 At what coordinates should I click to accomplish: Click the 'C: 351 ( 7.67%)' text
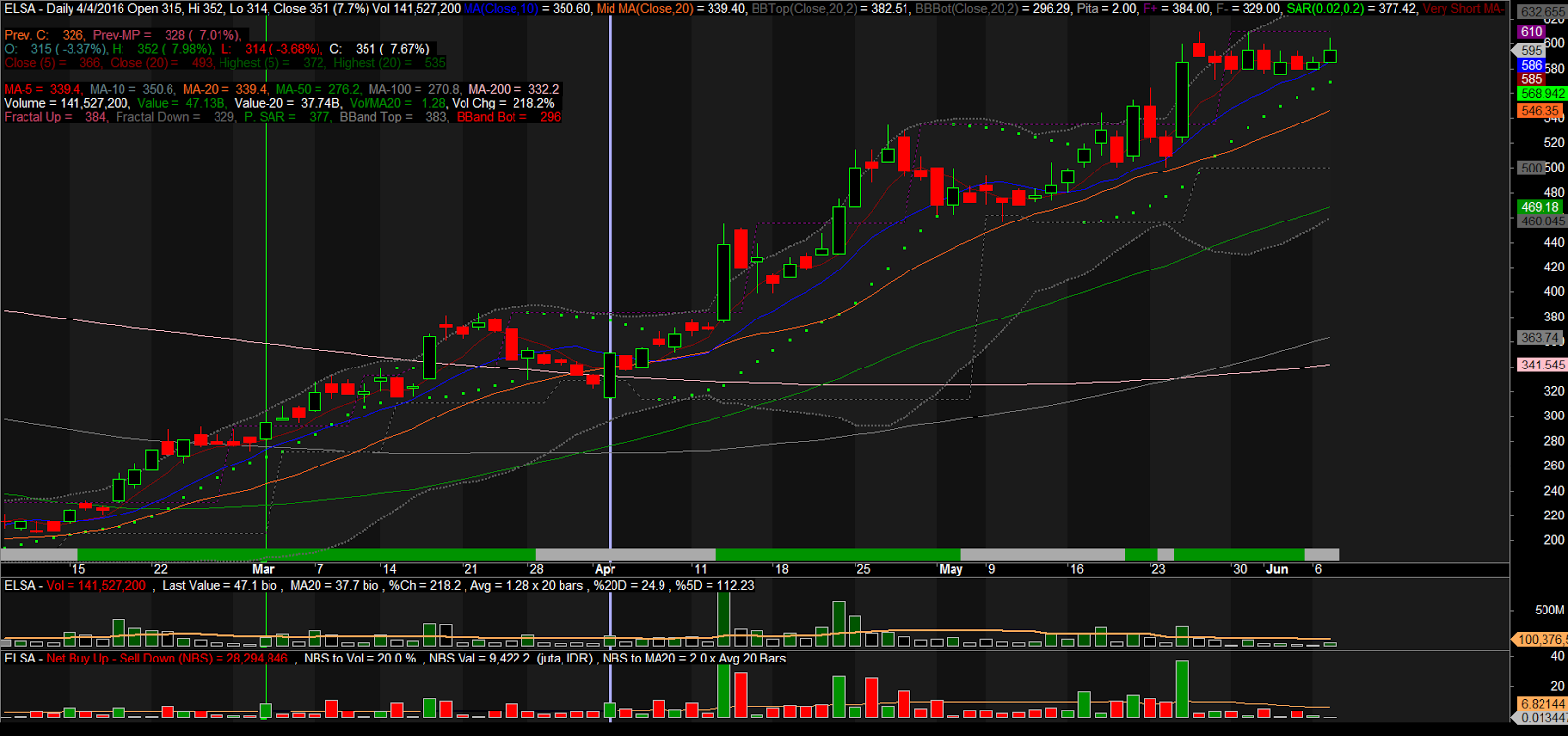(379, 49)
